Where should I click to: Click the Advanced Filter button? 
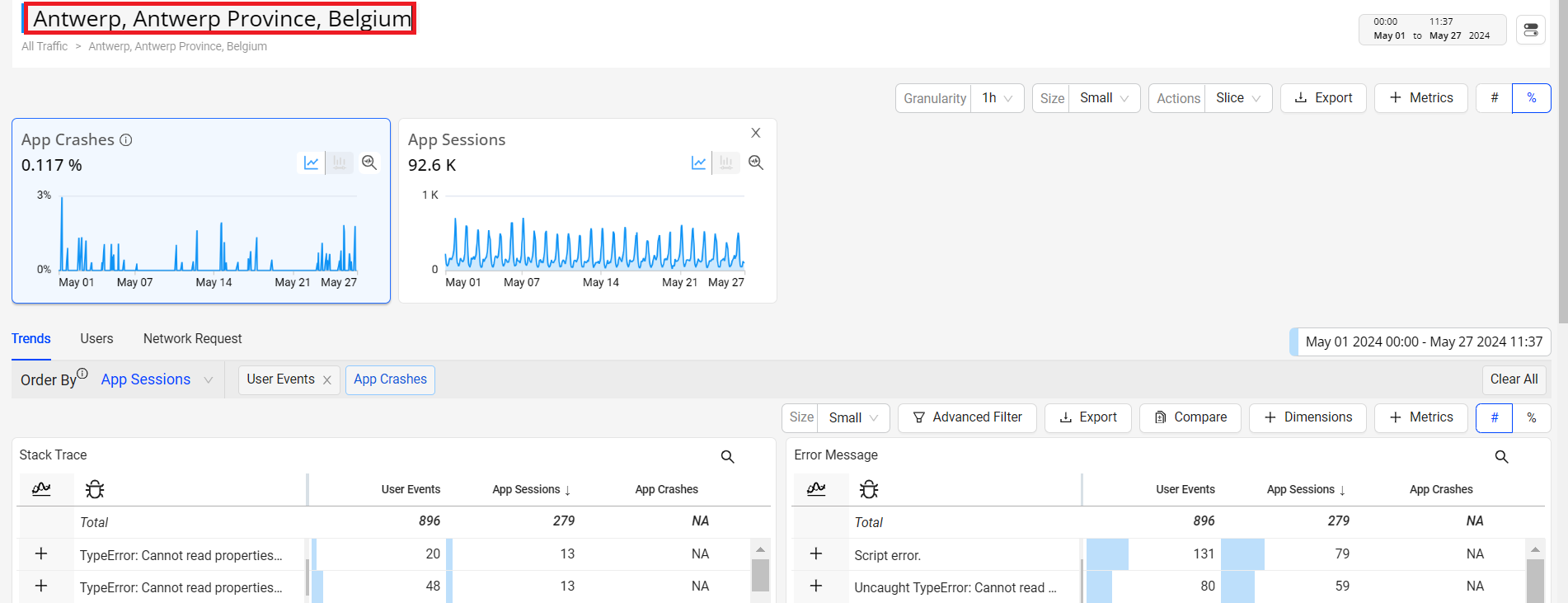[967, 418]
